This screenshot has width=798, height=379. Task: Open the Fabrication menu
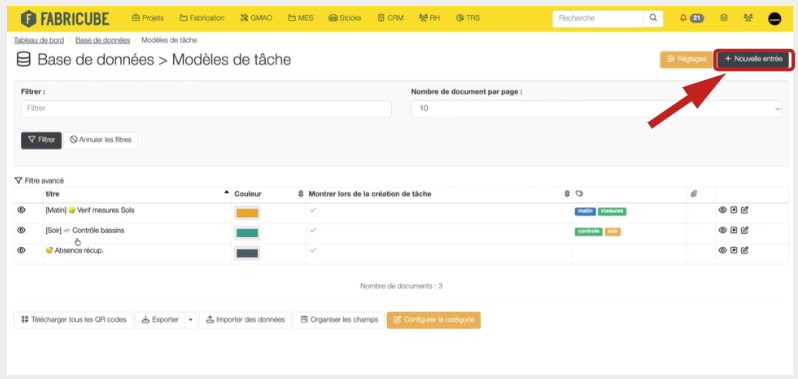202,18
